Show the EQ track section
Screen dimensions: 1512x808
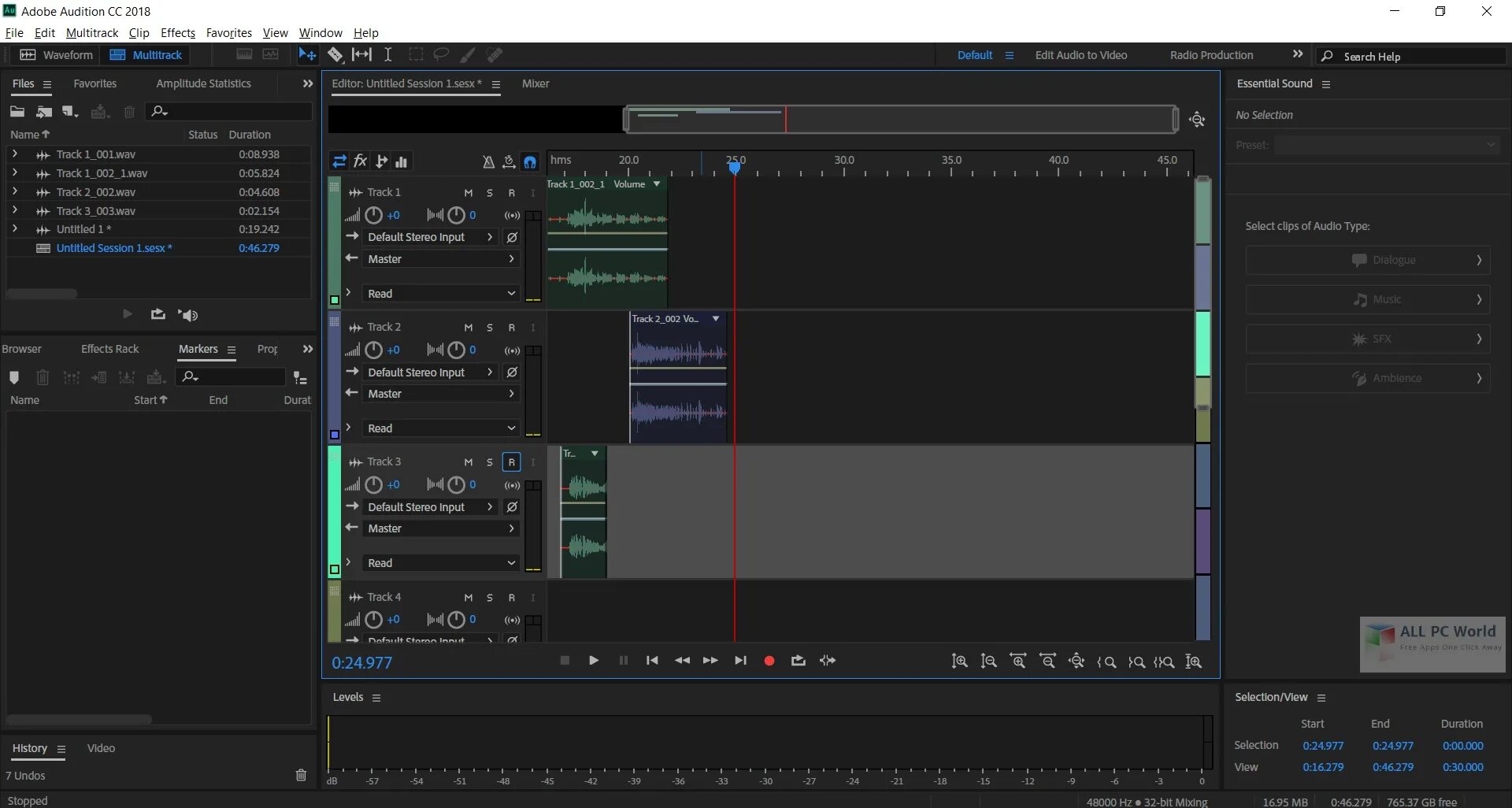coord(402,161)
